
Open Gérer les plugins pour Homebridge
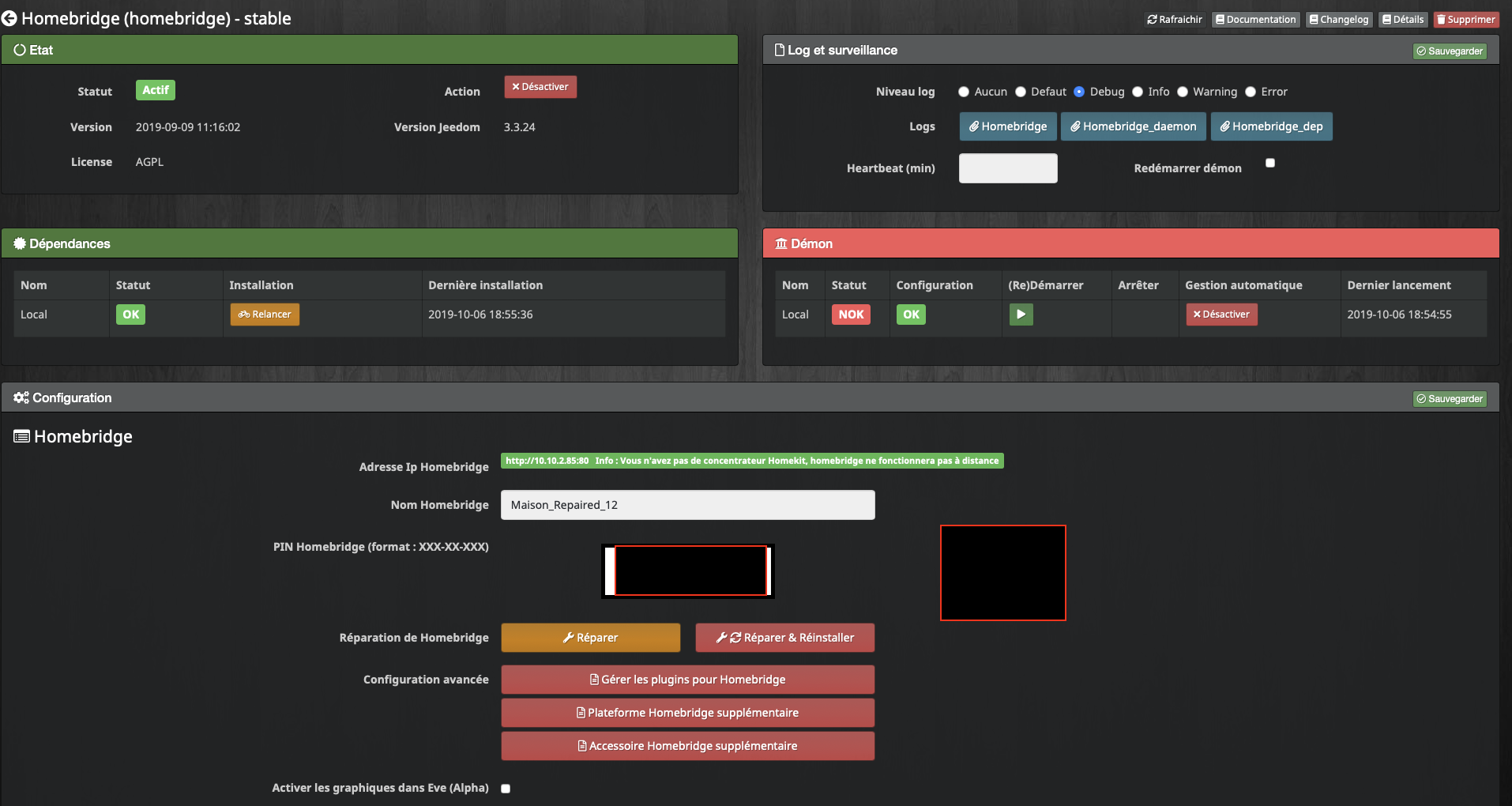pyautogui.click(x=688, y=680)
